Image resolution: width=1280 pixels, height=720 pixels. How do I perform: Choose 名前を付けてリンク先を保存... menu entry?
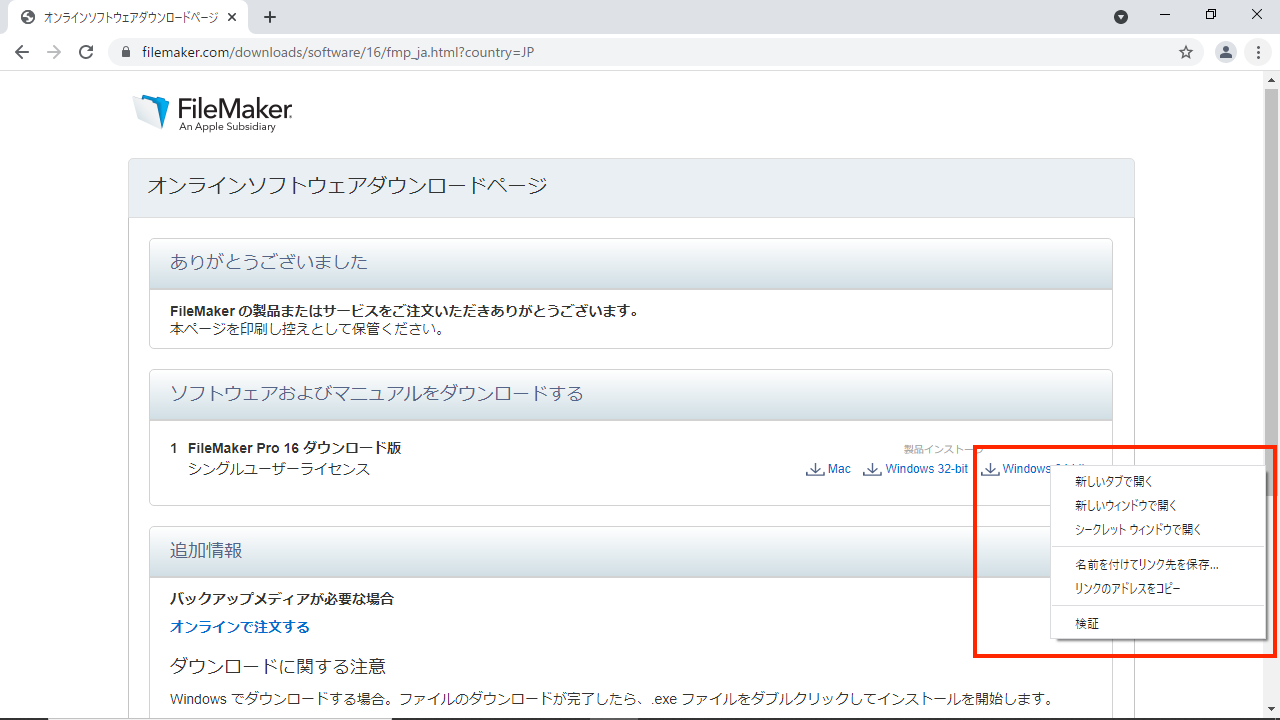(x=1158, y=565)
